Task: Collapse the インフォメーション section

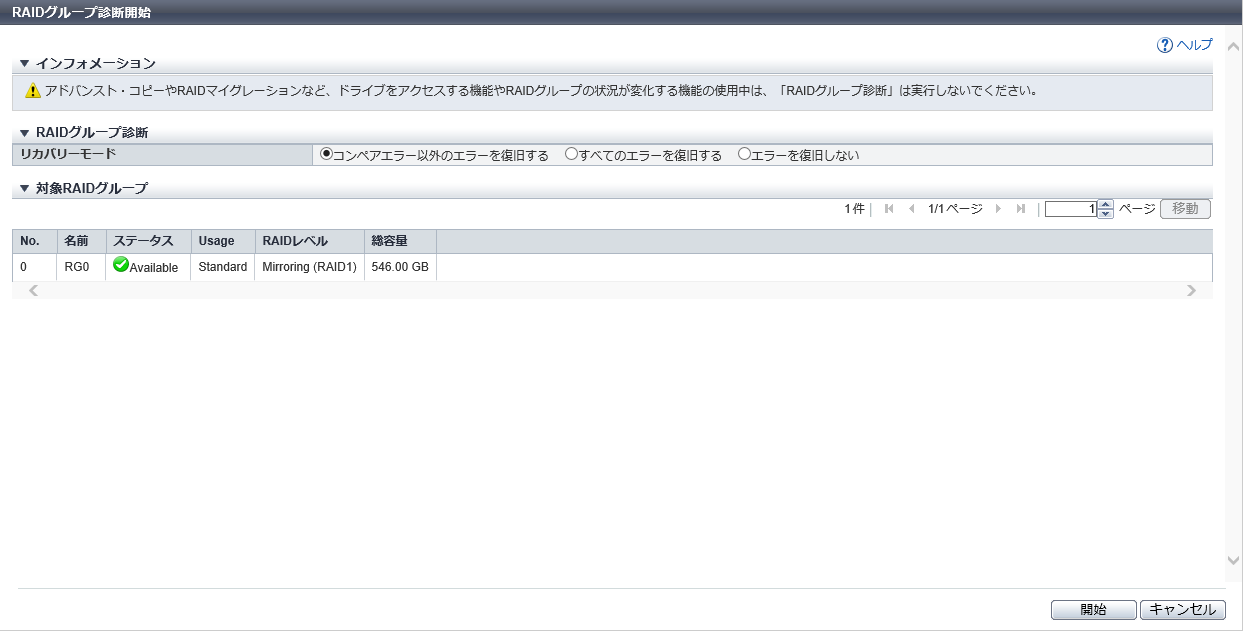Action: [x=25, y=64]
